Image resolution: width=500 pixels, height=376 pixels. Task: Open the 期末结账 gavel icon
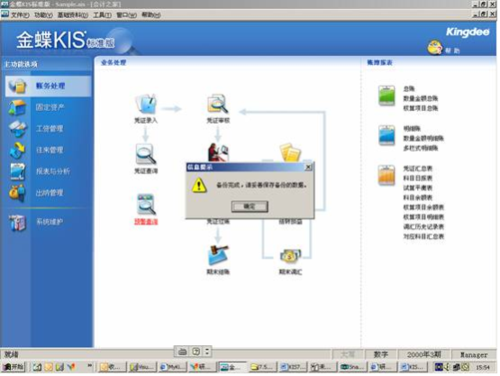tap(218, 255)
